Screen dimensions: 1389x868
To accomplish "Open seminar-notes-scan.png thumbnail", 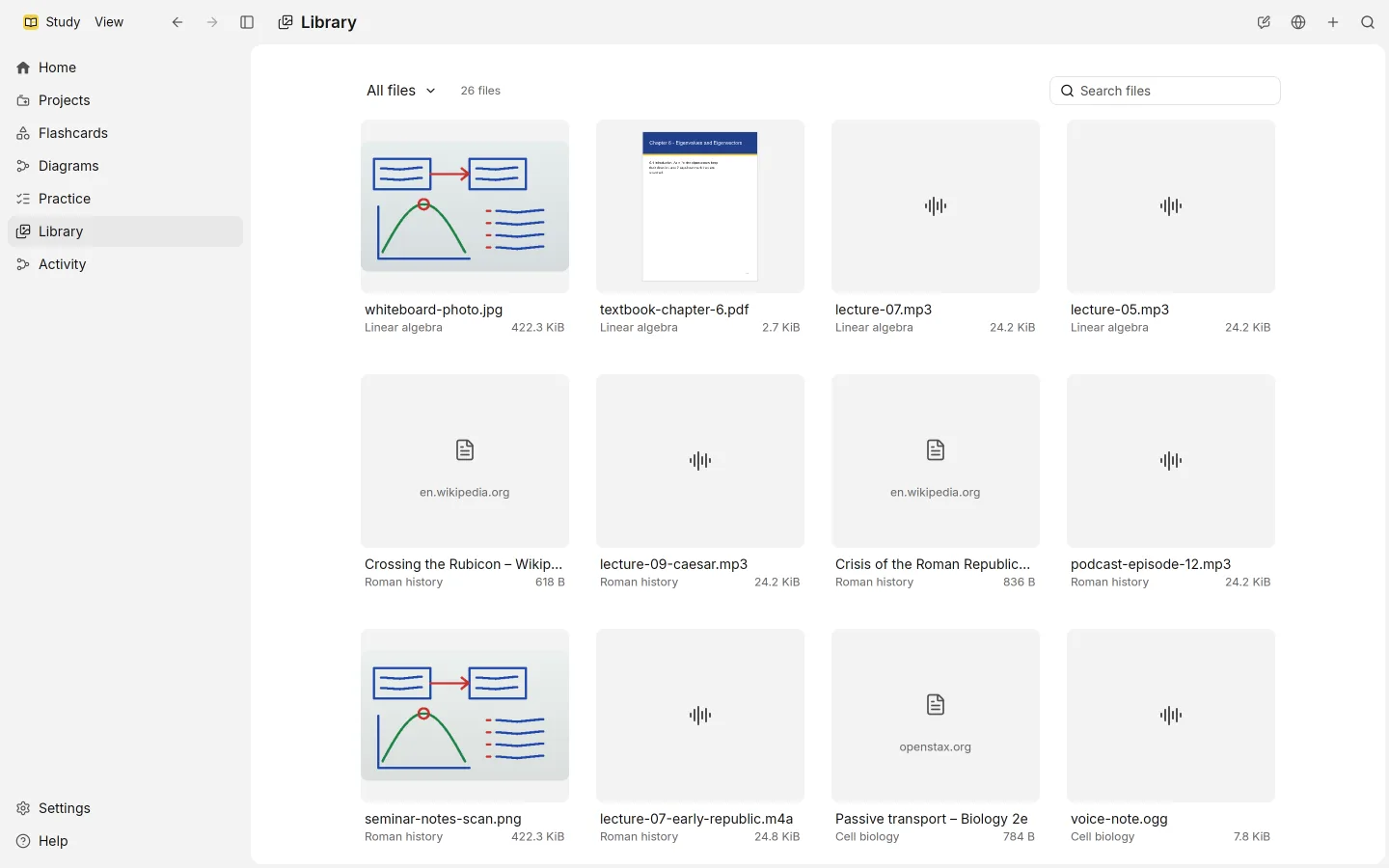I will (x=465, y=716).
